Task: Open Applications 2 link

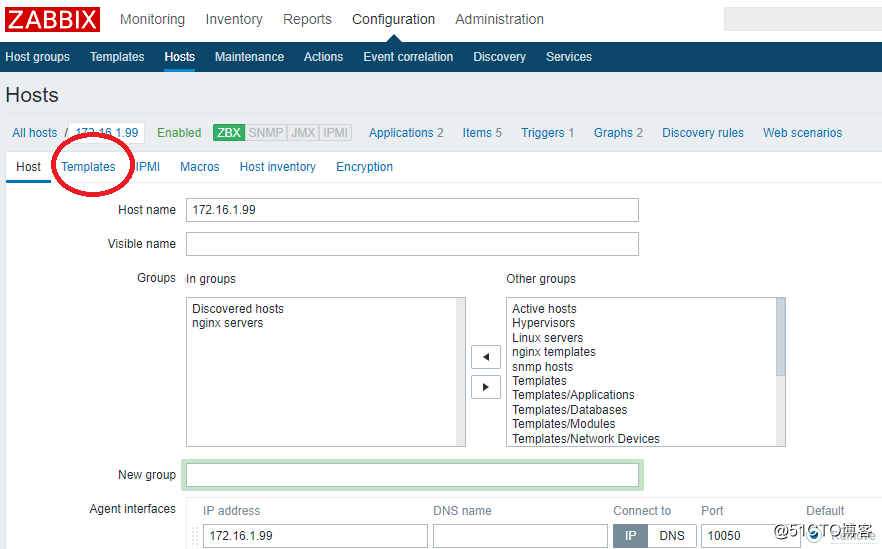Action: click(x=406, y=133)
